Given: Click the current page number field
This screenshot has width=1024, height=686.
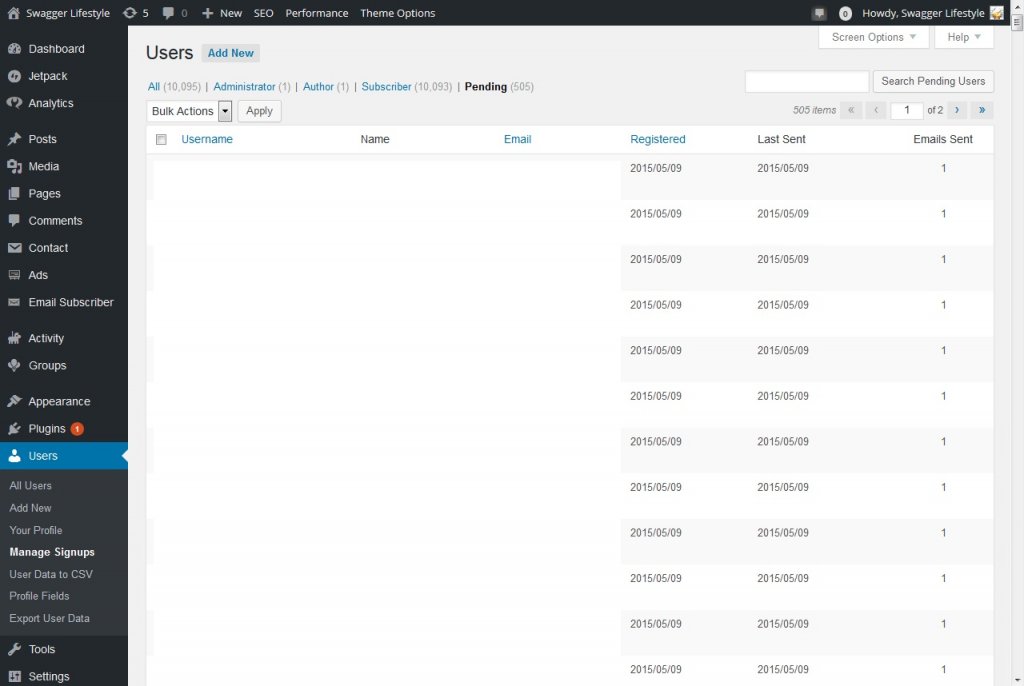Looking at the screenshot, I should click(x=906, y=110).
